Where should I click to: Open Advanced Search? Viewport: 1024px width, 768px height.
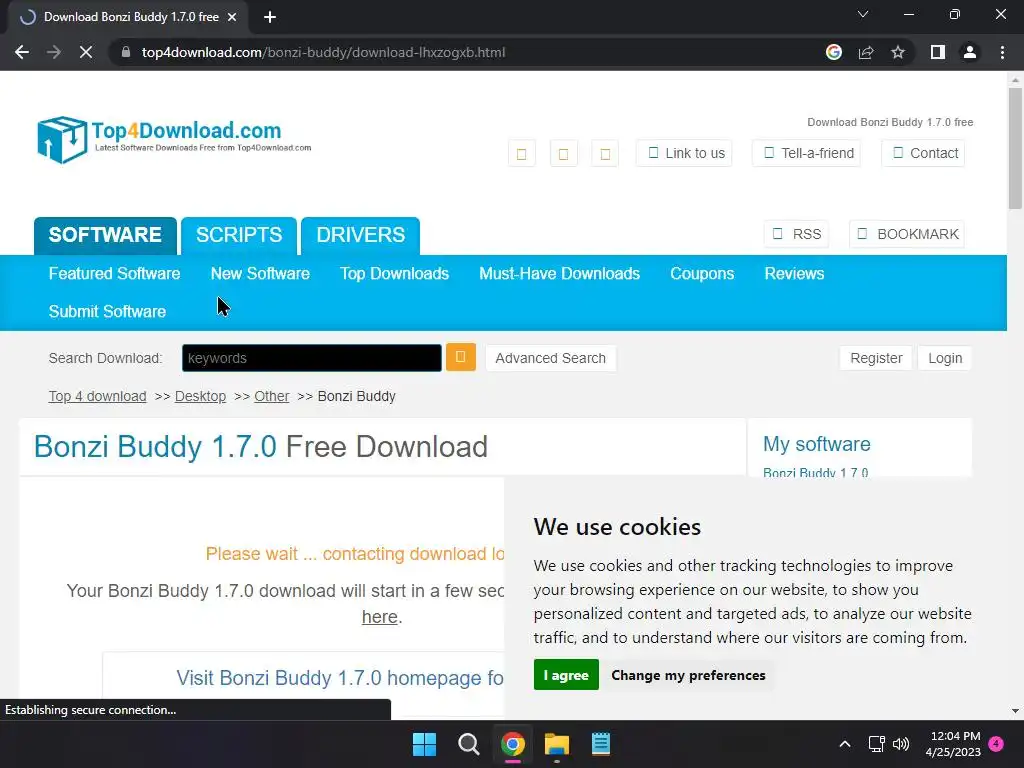(551, 358)
